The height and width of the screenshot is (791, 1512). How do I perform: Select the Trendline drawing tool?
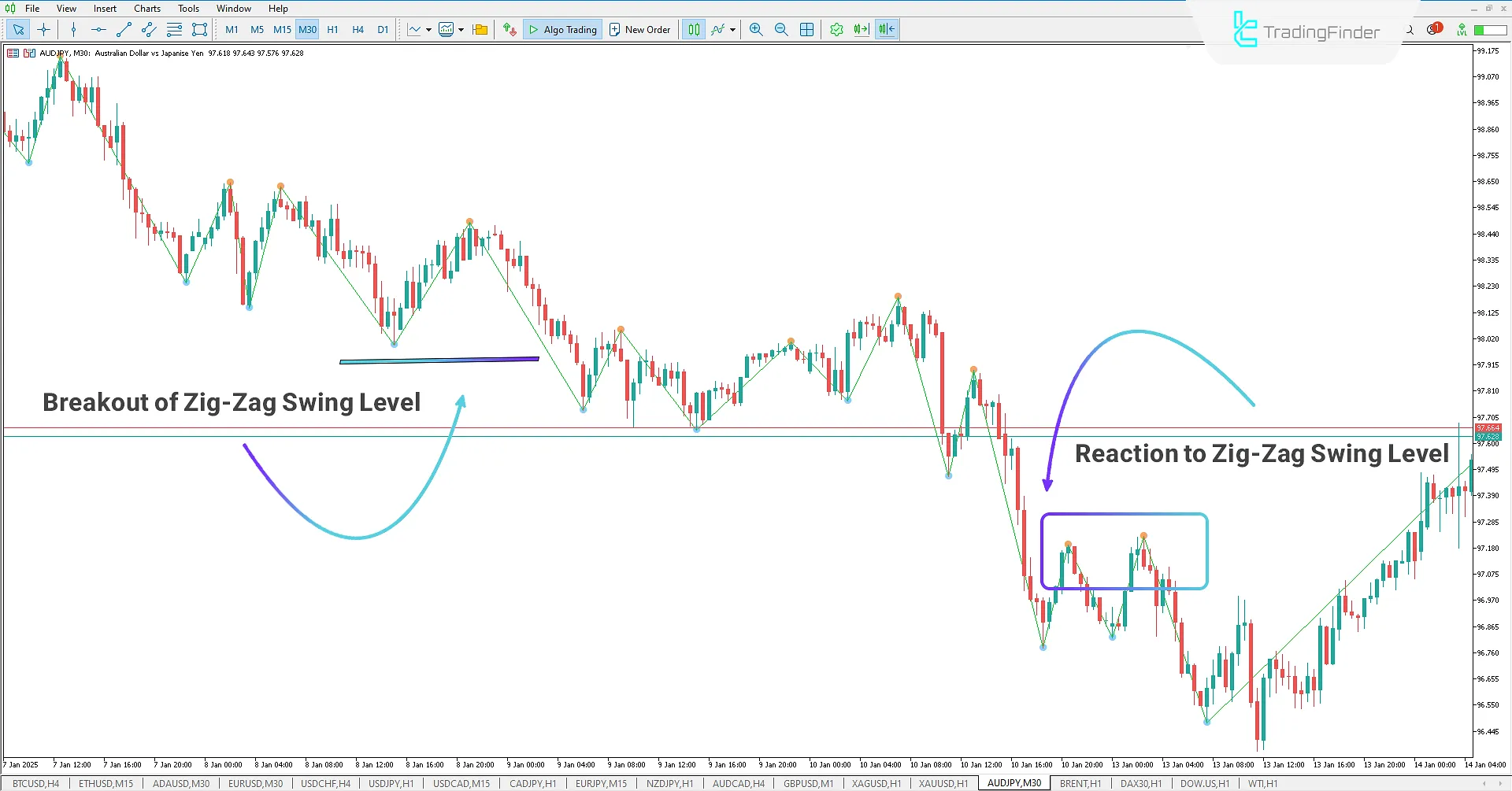(123, 29)
